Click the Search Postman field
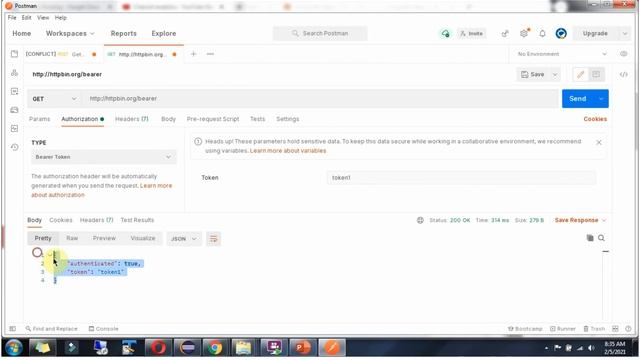 tap(320, 33)
